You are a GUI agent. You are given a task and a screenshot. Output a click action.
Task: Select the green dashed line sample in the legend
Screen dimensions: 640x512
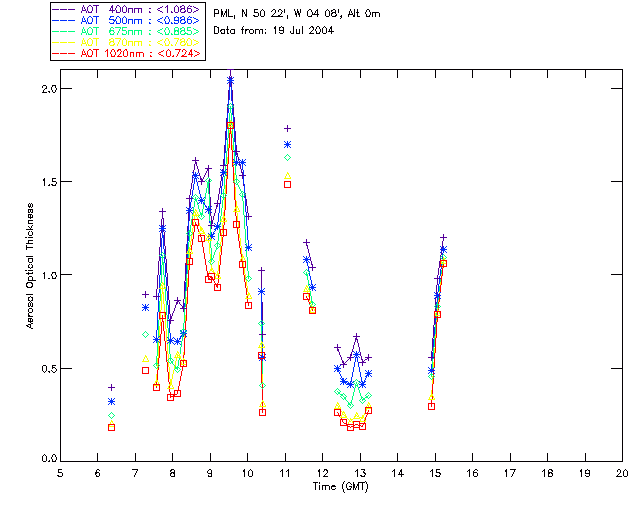(64, 31)
